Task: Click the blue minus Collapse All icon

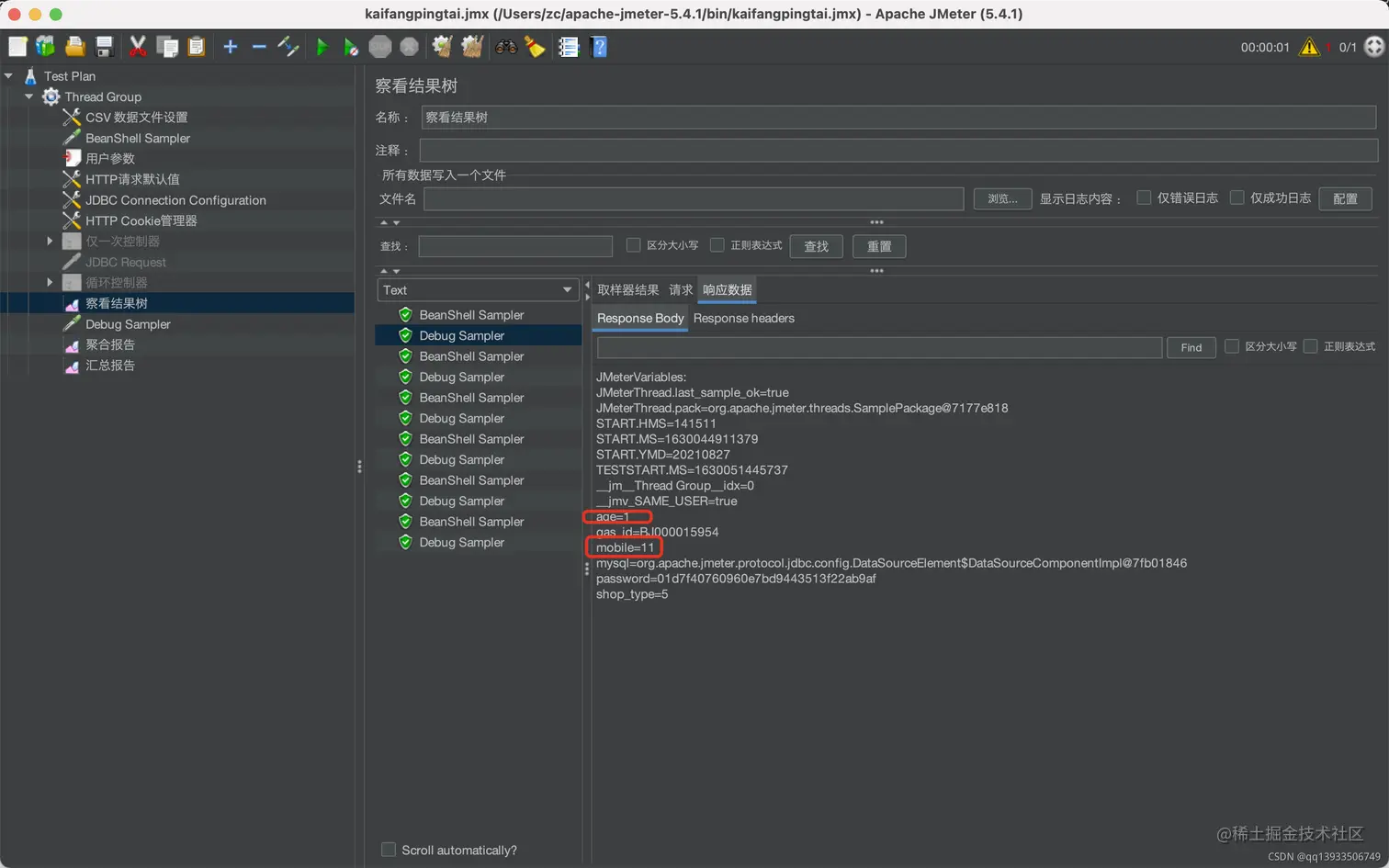Action: coord(259,46)
